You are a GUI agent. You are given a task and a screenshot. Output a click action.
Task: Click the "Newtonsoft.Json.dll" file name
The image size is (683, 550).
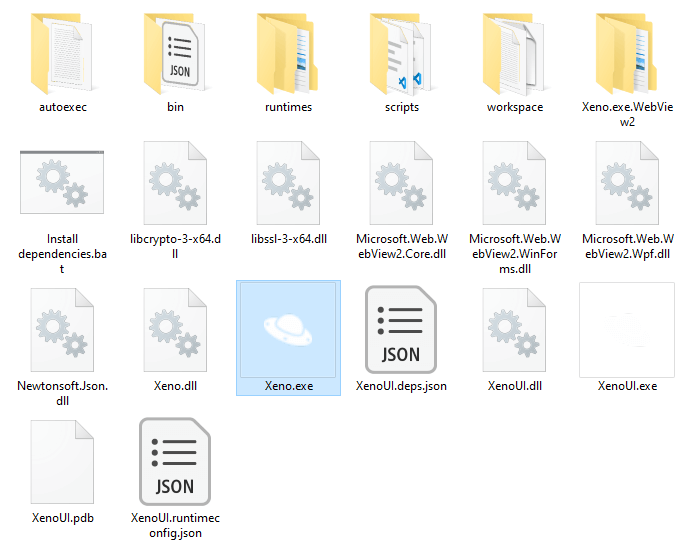[62, 393]
